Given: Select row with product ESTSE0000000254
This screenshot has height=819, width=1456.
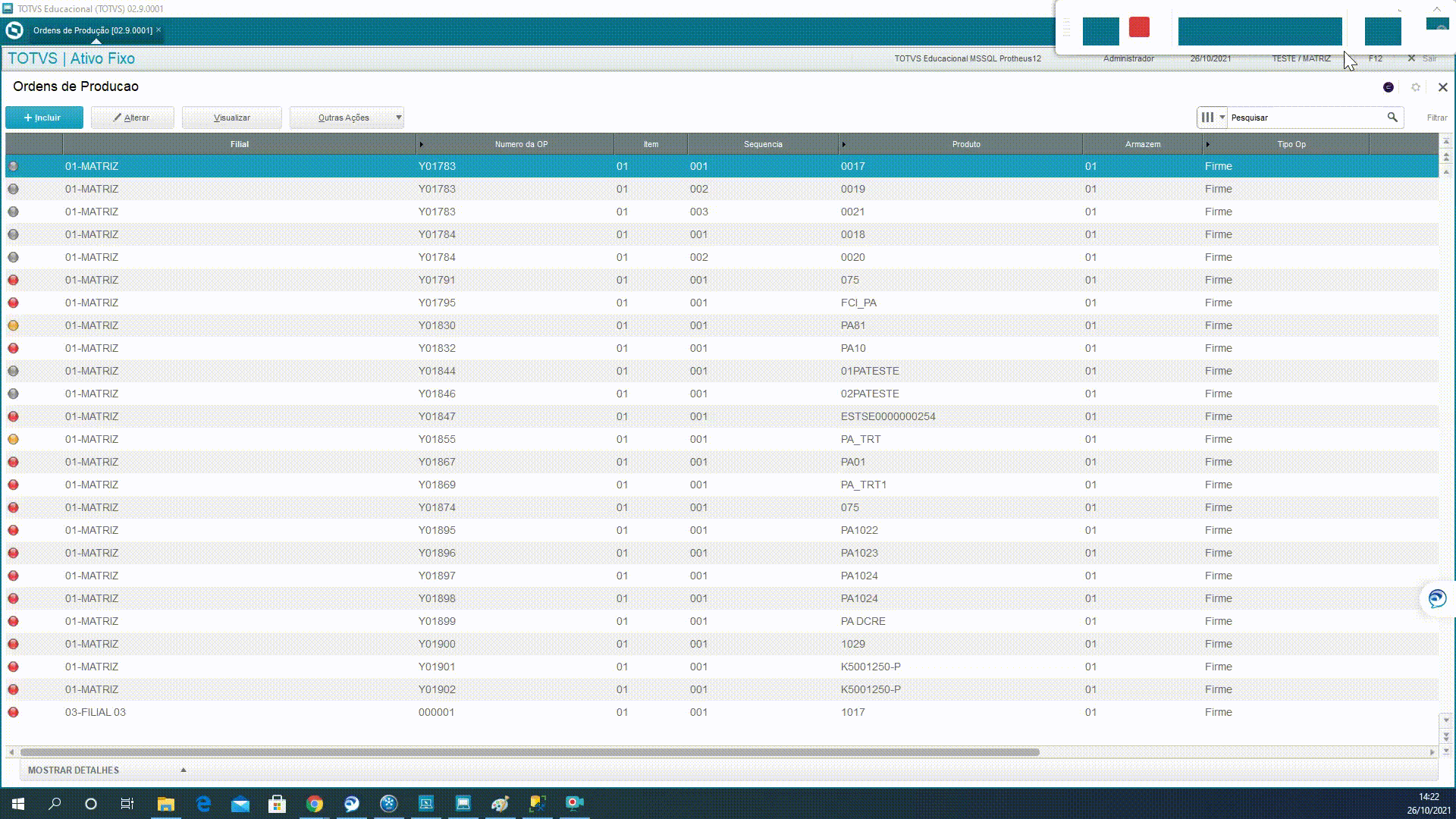Looking at the screenshot, I should 722,416.
